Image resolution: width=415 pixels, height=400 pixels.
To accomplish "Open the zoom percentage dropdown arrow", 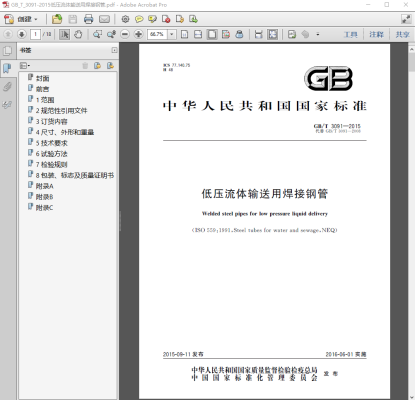I will pos(172,34).
